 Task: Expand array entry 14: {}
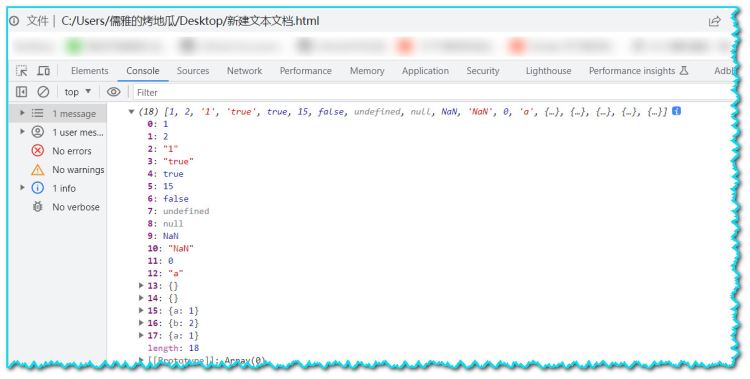coord(141,298)
